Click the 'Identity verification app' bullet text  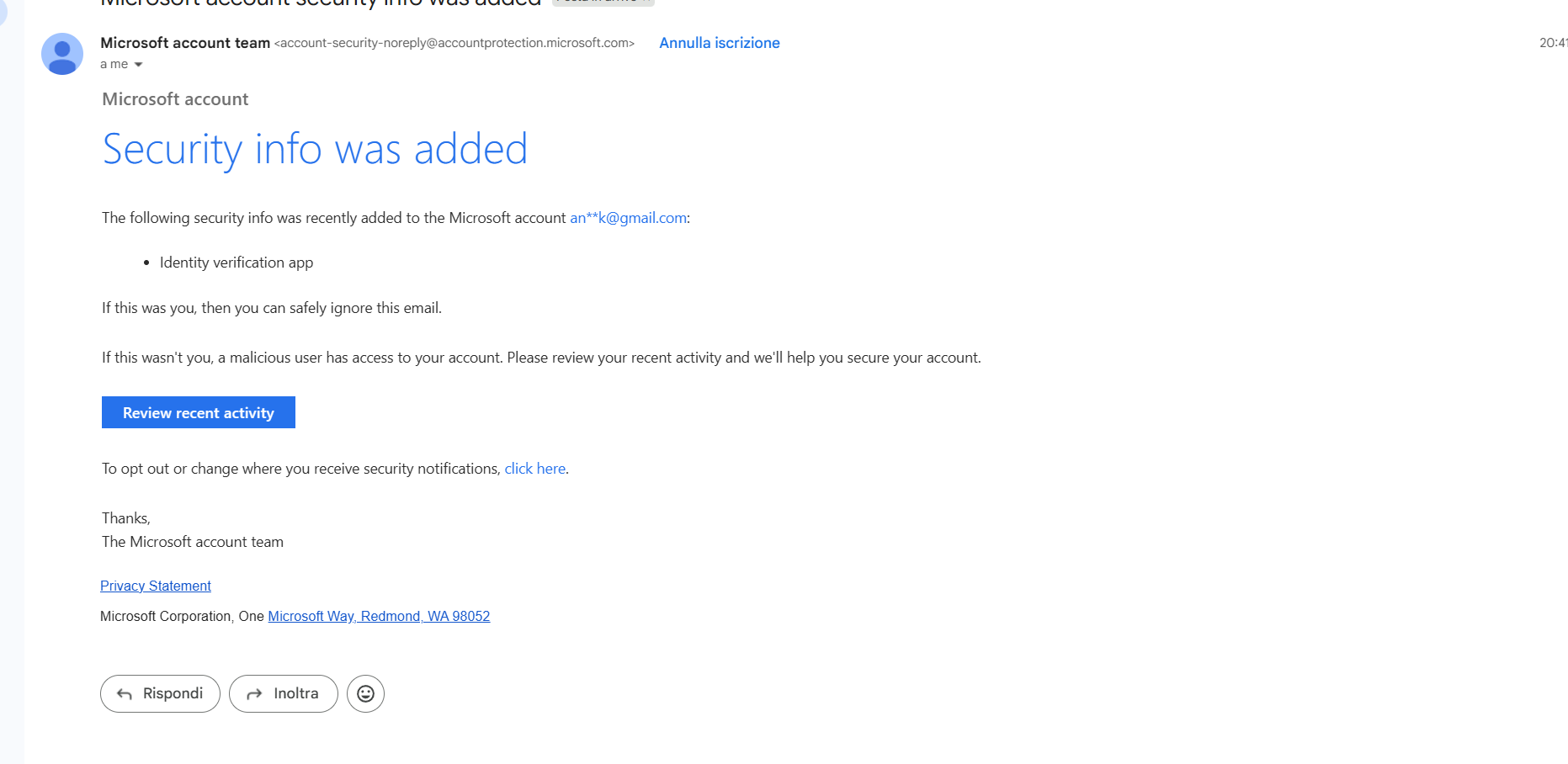coord(237,263)
